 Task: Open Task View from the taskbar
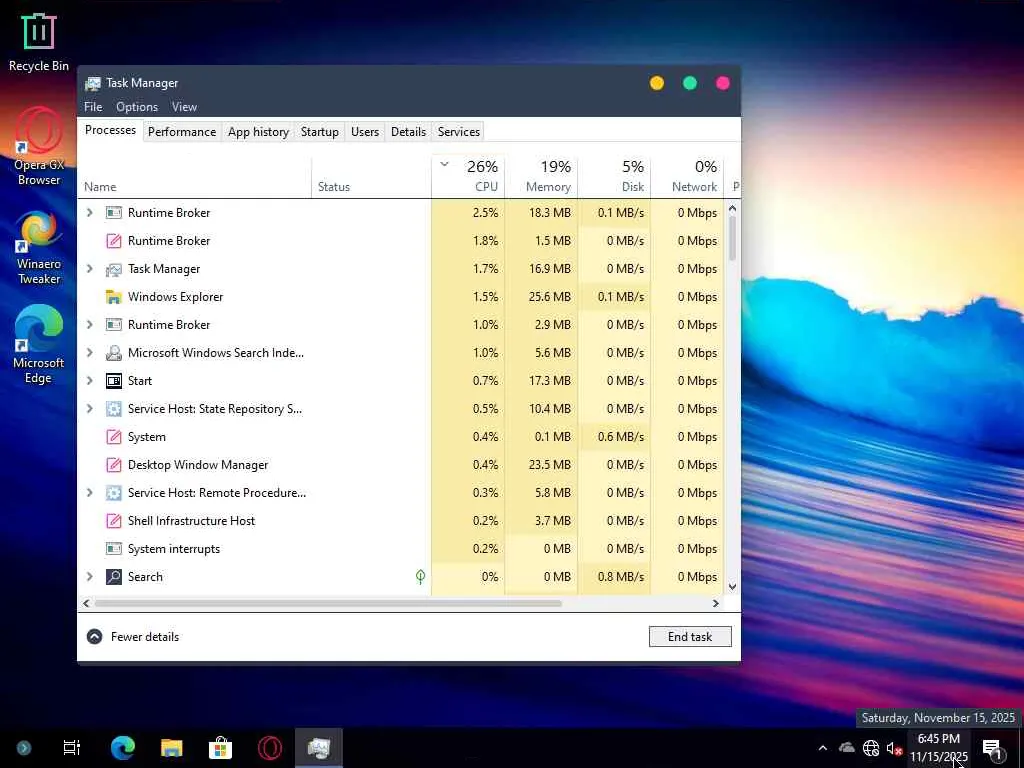click(72, 748)
